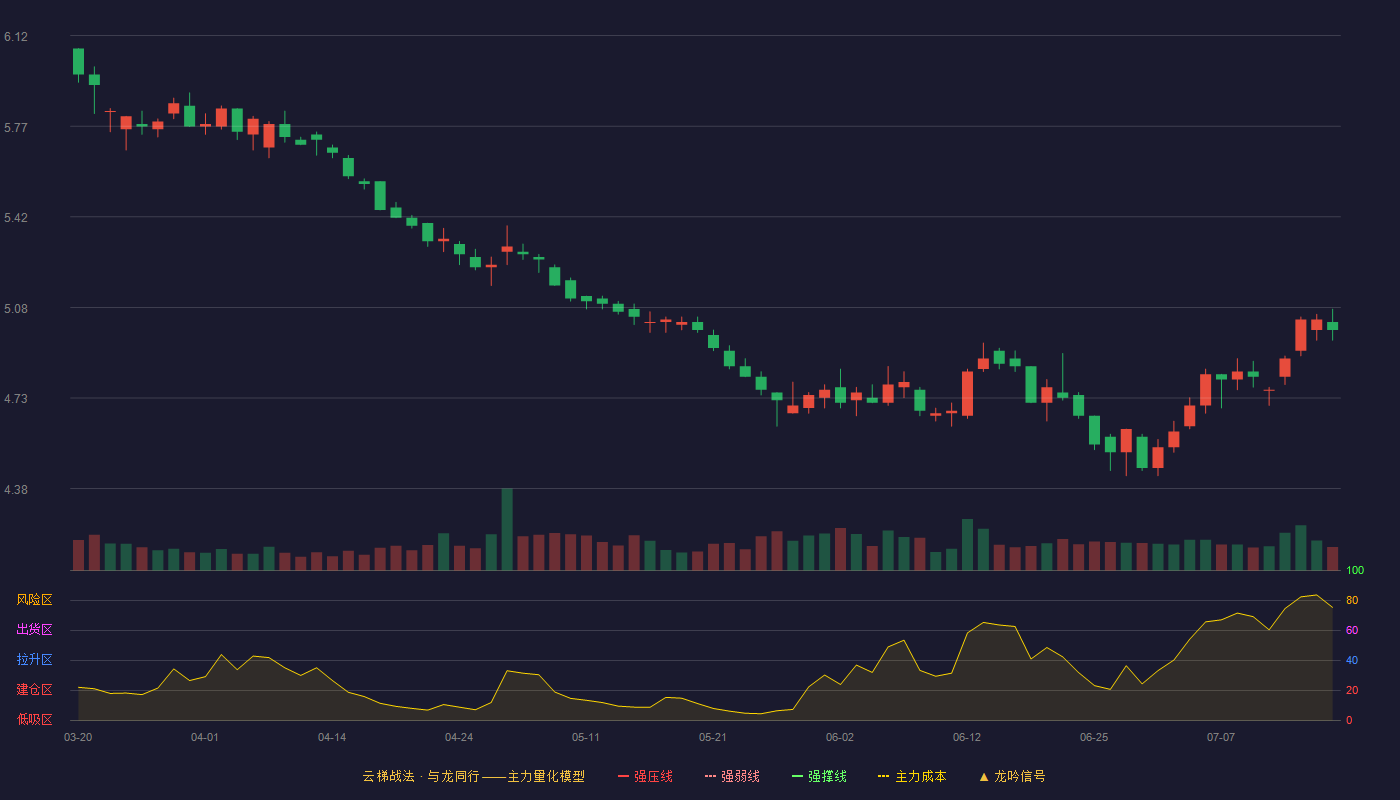Click the 05-21 date label
This screenshot has height=800, width=1400.
click(x=713, y=737)
